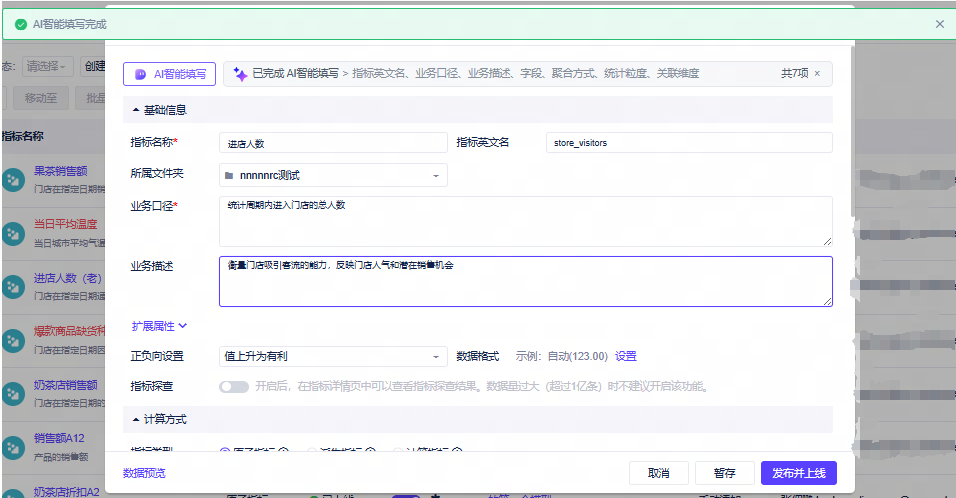Click the AI智能填写 button
Viewport: 956px width, 498px height.
click(x=169, y=74)
